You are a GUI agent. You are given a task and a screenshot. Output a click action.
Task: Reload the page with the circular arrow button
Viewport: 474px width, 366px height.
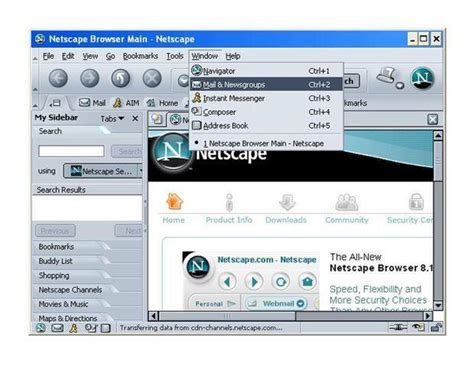tap(121, 78)
